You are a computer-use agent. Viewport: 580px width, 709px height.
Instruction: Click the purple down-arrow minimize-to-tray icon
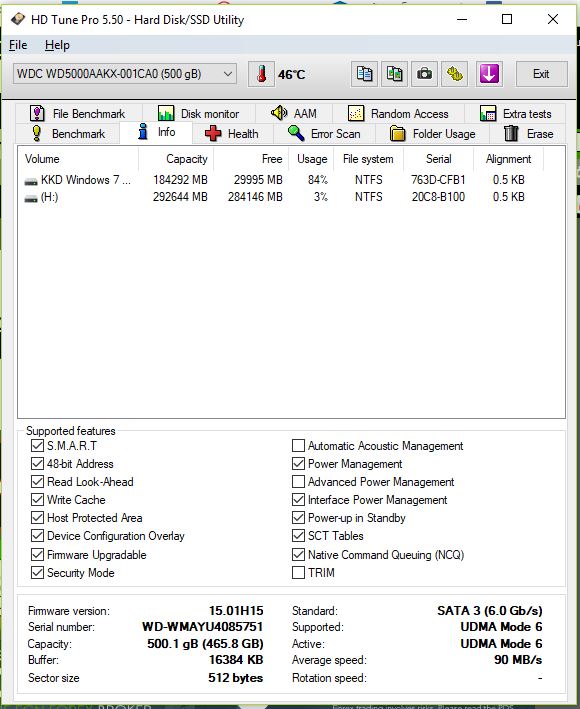[489, 74]
